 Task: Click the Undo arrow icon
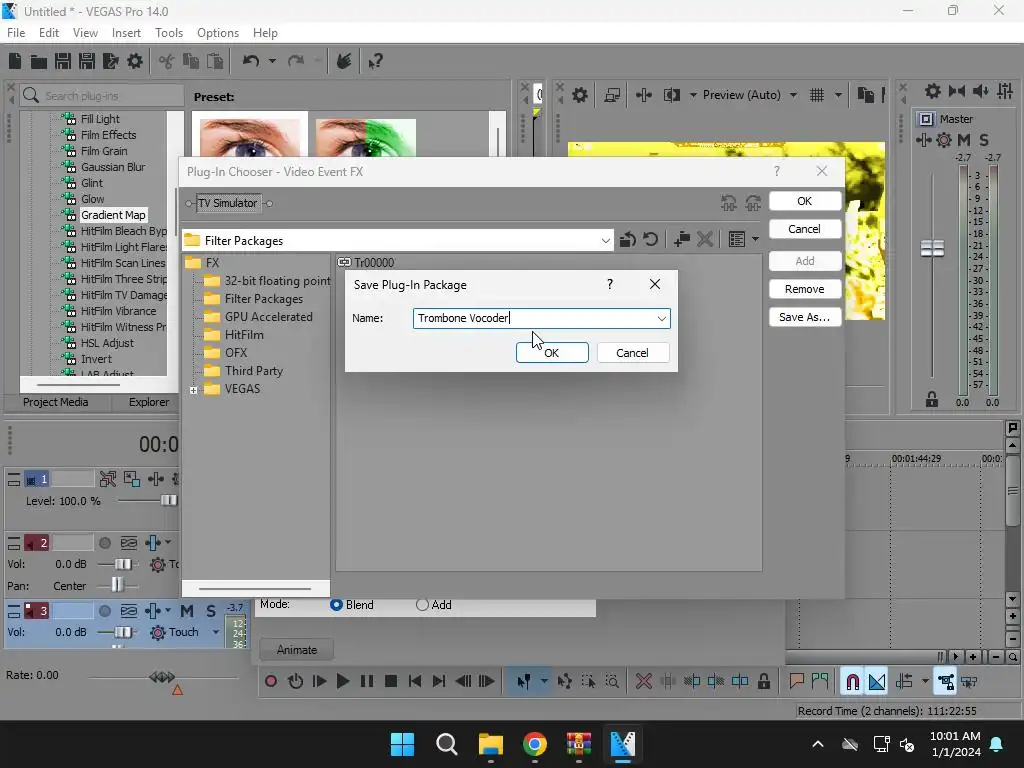pyautogui.click(x=251, y=61)
